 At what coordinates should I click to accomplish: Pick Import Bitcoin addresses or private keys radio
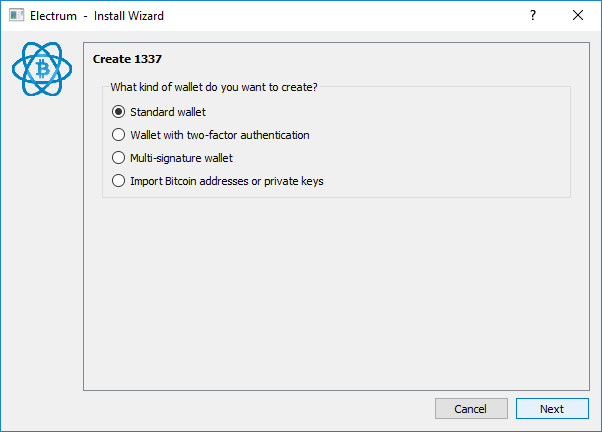click(118, 181)
